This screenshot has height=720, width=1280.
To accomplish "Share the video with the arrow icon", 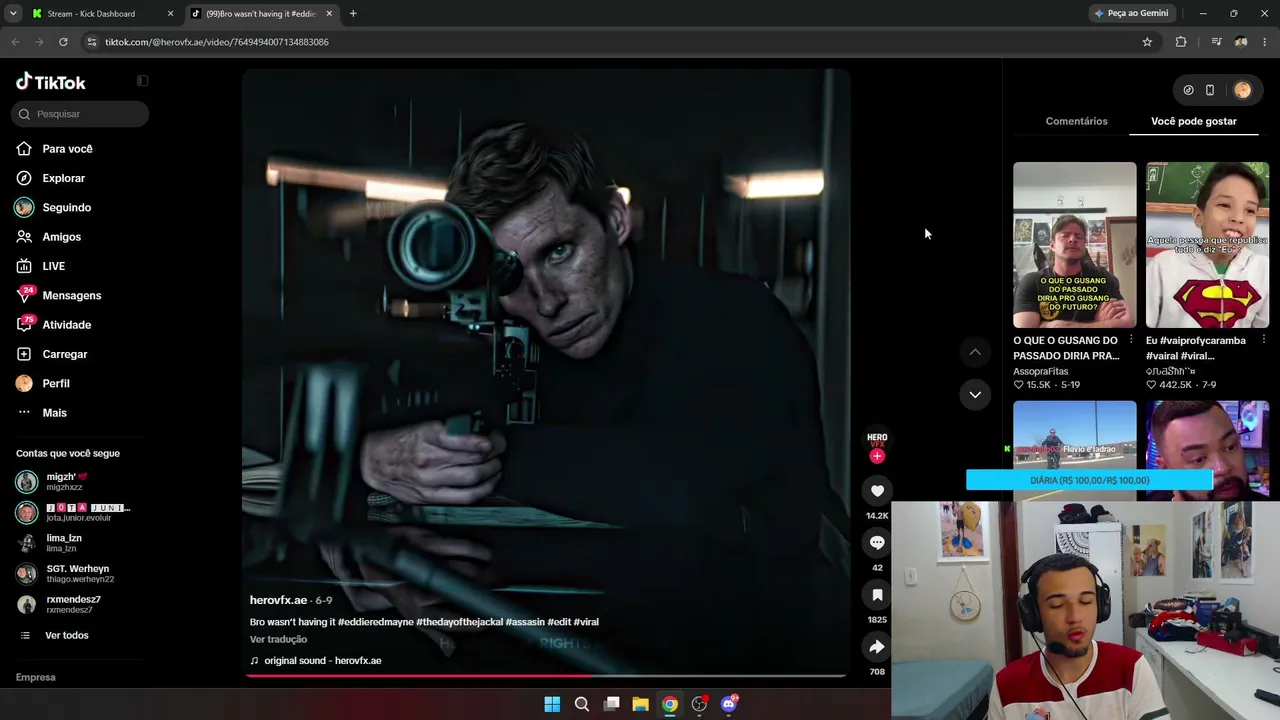I will (x=877, y=647).
